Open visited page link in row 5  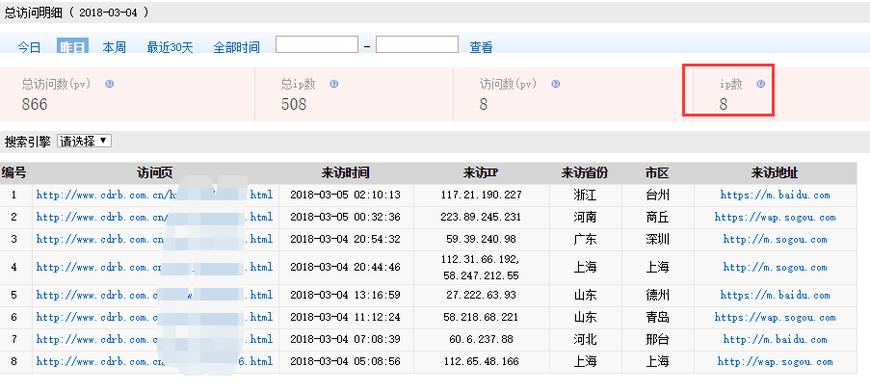coord(154,295)
